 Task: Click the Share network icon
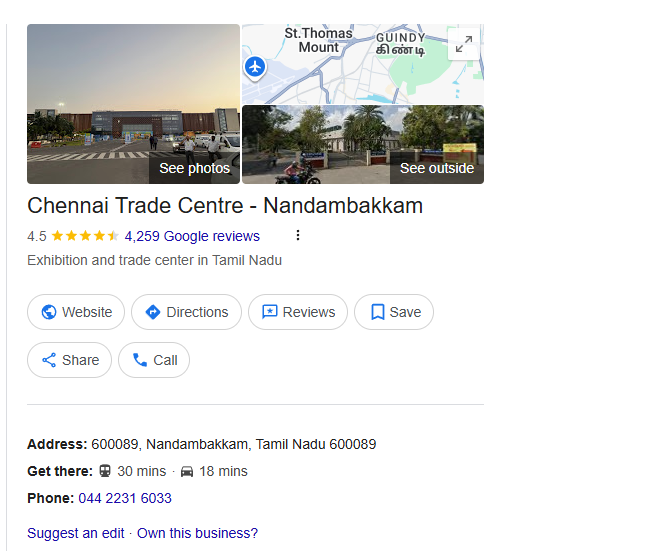(x=49, y=360)
